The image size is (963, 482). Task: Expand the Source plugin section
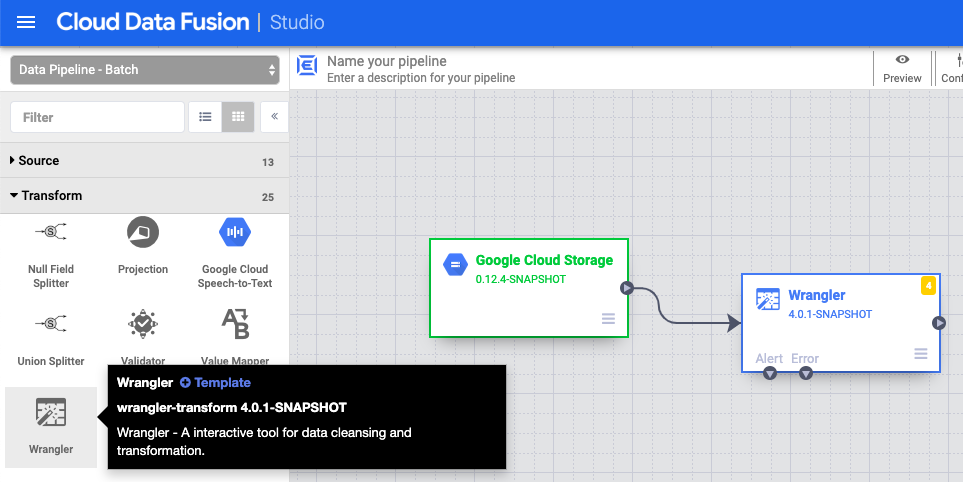pyautogui.click(x=40, y=161)
